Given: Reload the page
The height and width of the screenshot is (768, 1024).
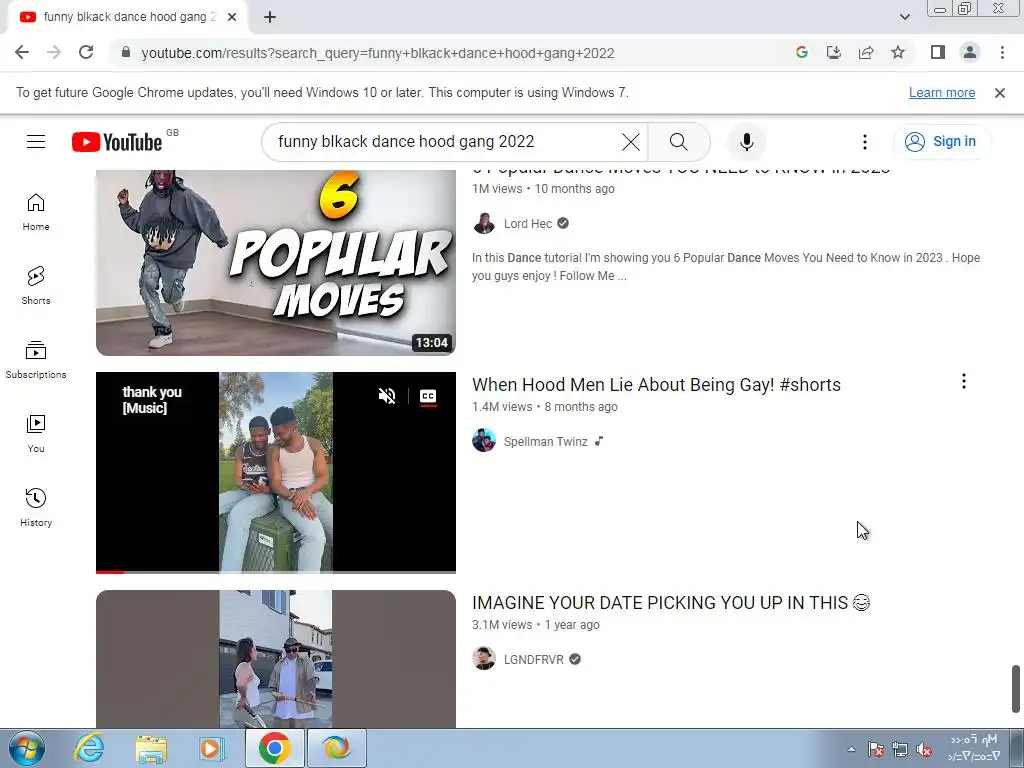Looking at the screenshot, I should tap(86, 53).
